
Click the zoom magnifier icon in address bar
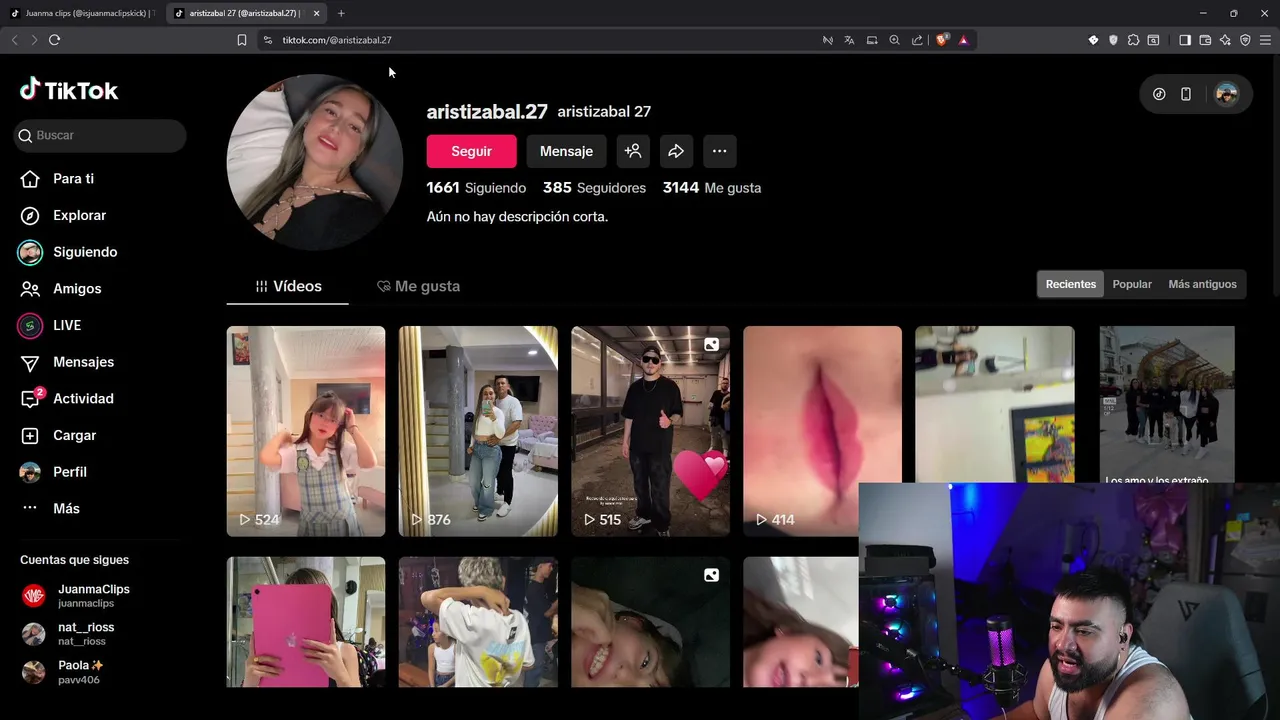pos(894,40)
